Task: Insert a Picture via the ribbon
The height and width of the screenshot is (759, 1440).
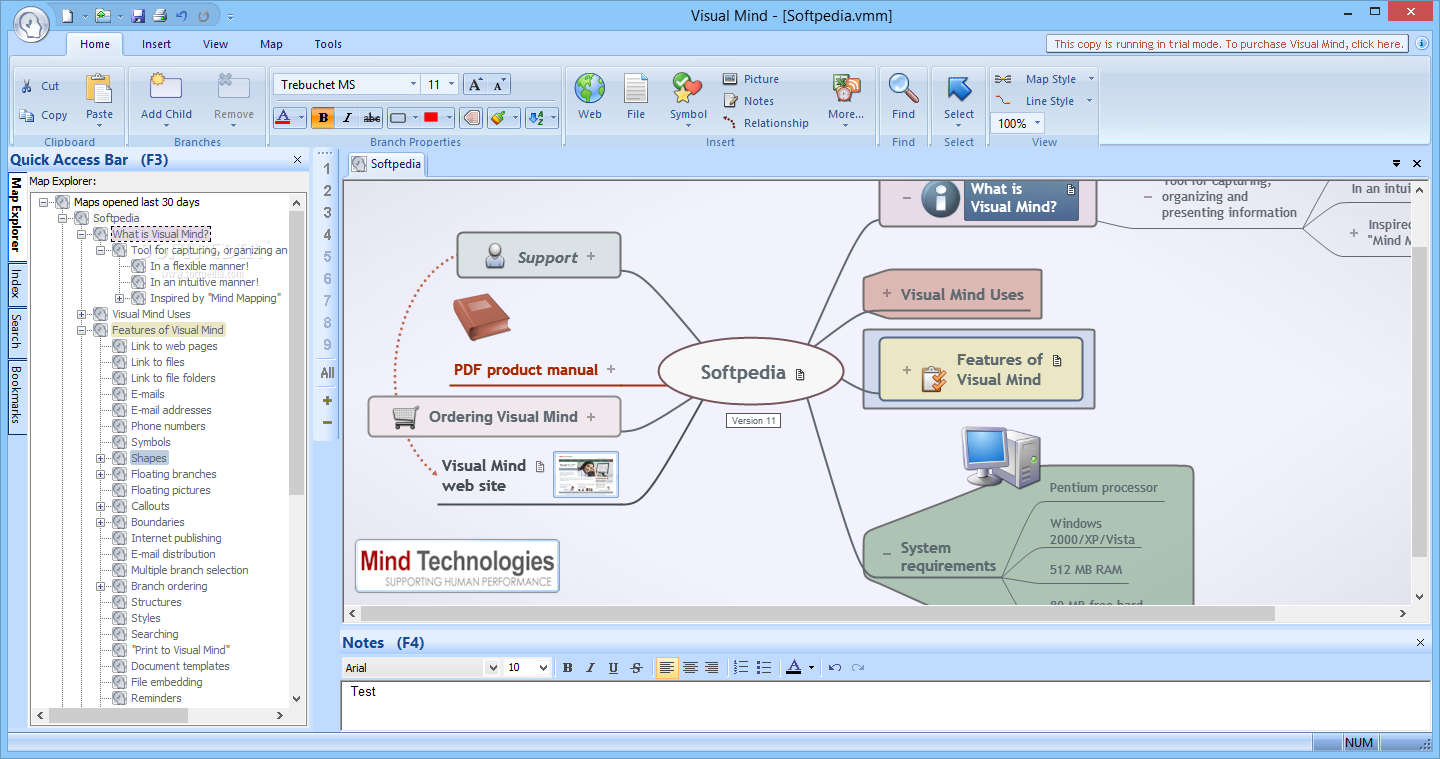Action: coord(751,79)
